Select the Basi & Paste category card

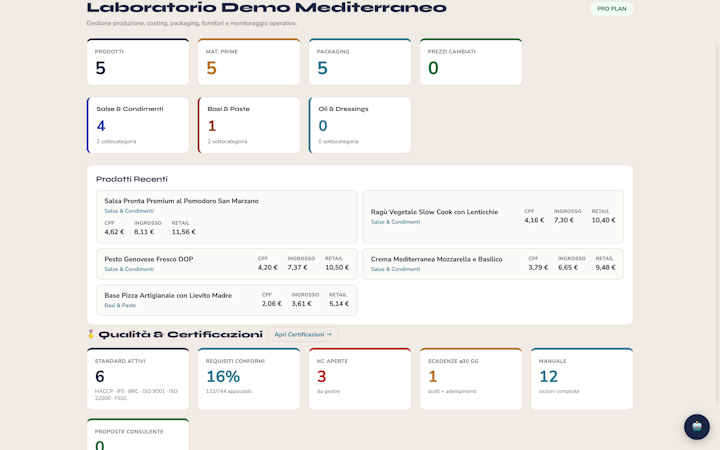[x=249, y=125]
